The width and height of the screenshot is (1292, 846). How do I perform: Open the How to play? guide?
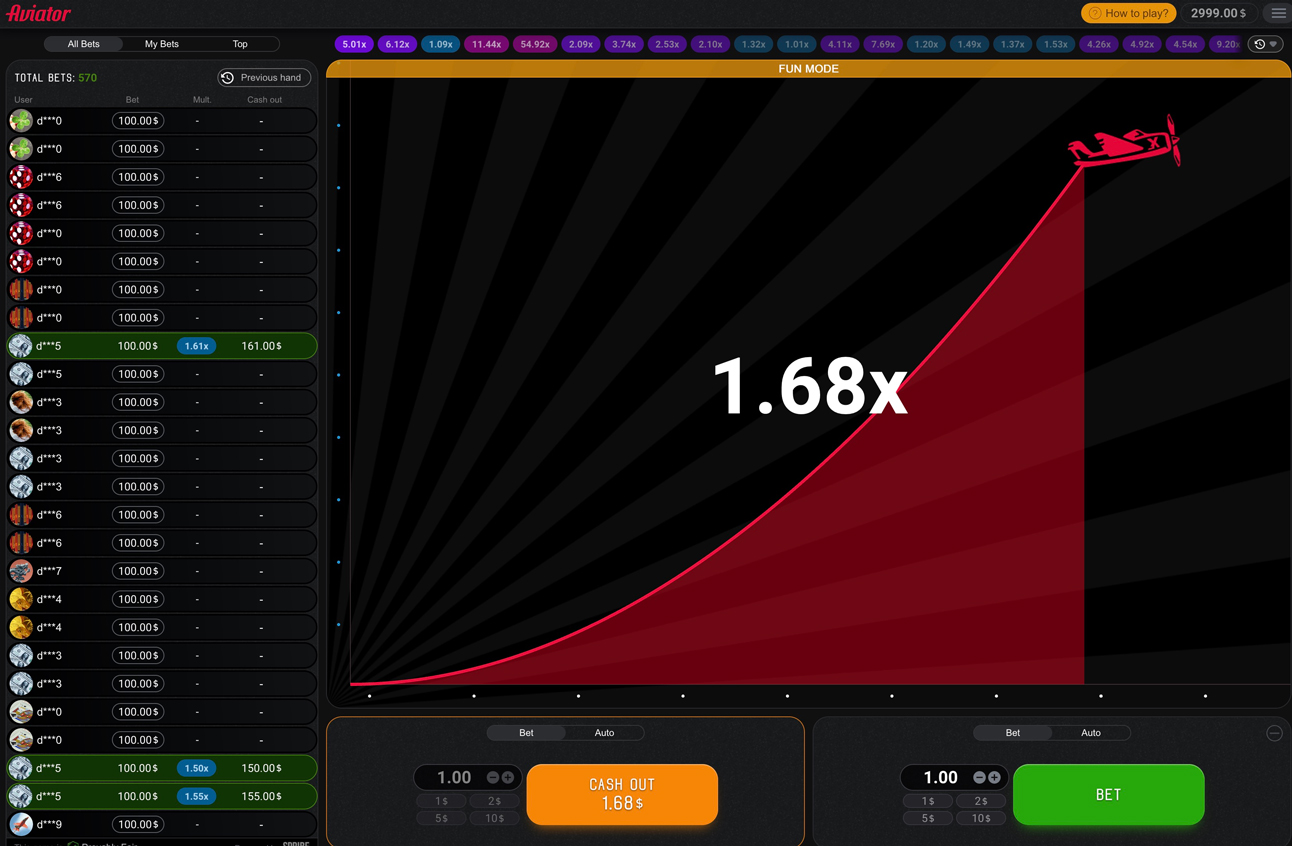(x=1129, y=13)
